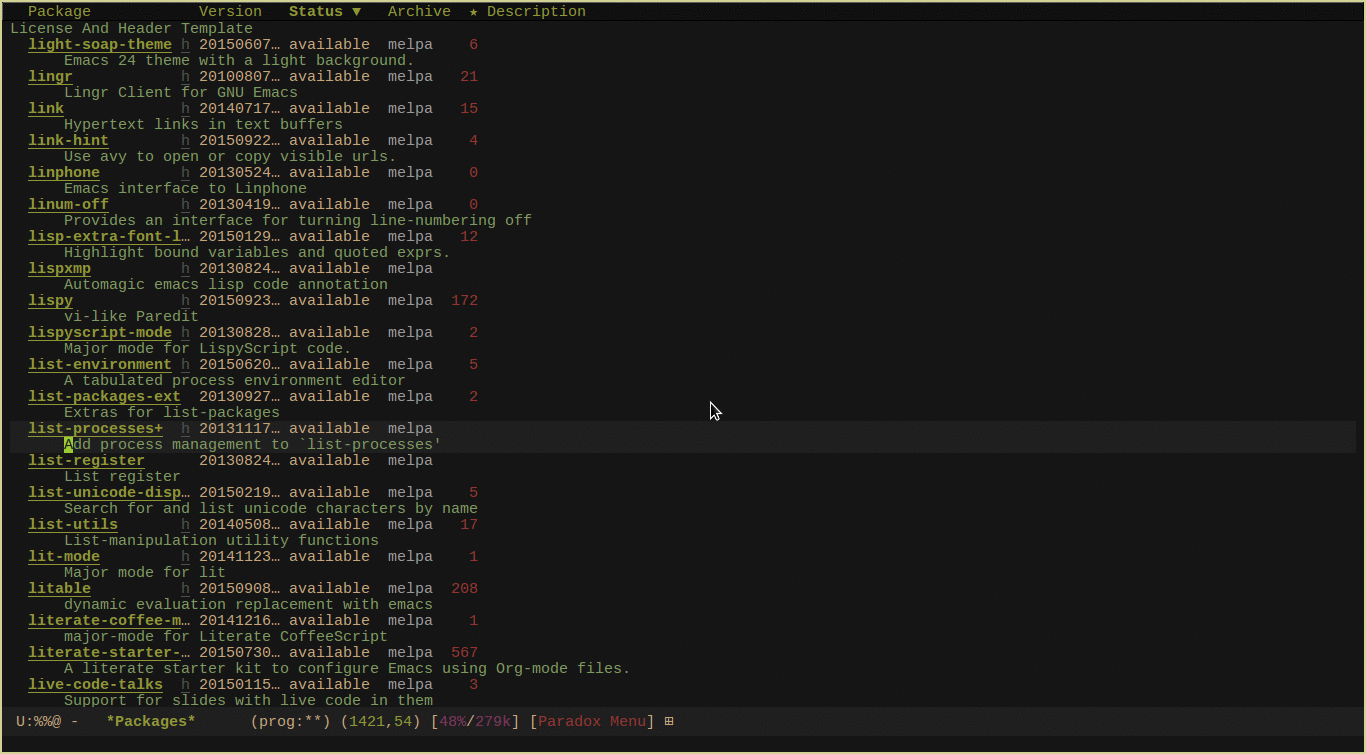This screenshot has width=1366, height=754.
Task: Click the *Packages* buffer name in modeline
Action: (x=150, y=720)
